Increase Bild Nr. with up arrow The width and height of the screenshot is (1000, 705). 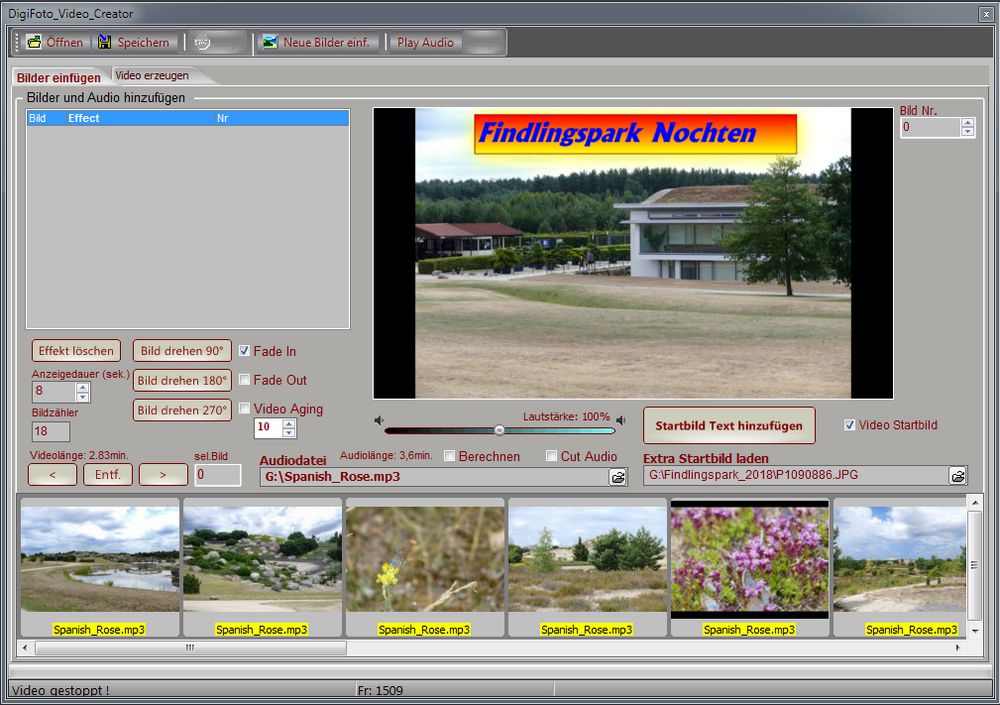tap(967, 123)
